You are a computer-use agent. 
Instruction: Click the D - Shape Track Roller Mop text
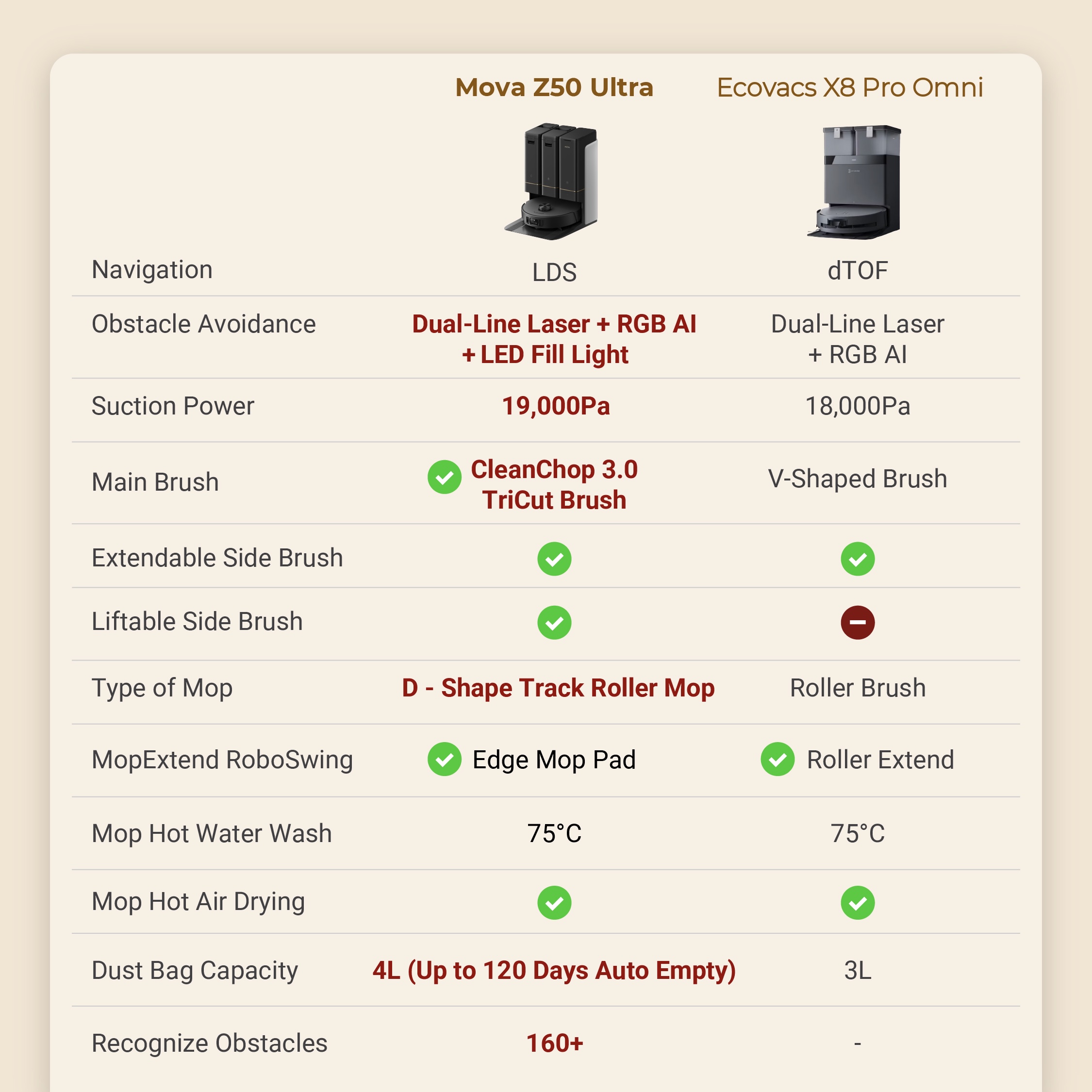tap(558, 688)
